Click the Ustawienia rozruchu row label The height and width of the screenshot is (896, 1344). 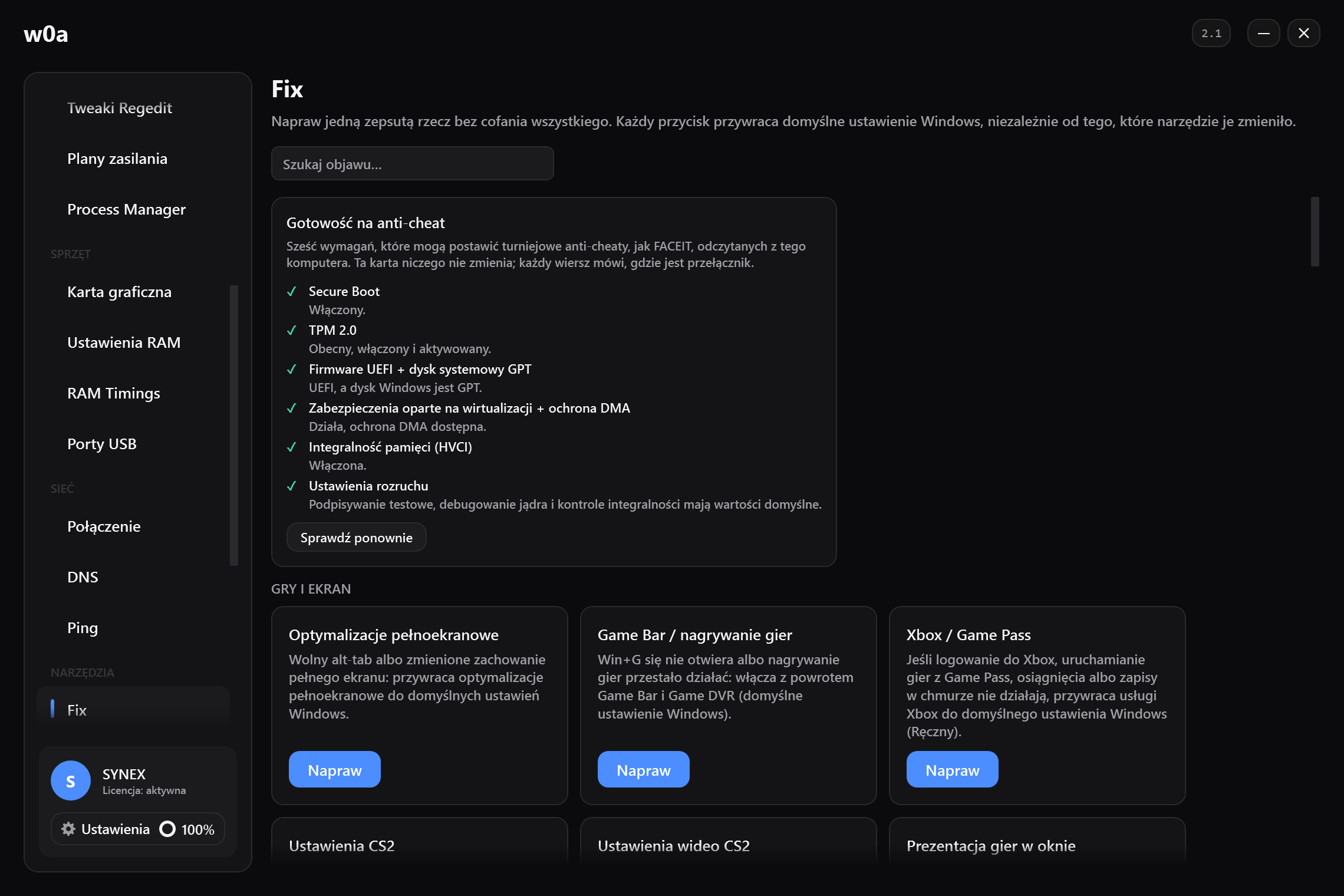tap(368, 486)
